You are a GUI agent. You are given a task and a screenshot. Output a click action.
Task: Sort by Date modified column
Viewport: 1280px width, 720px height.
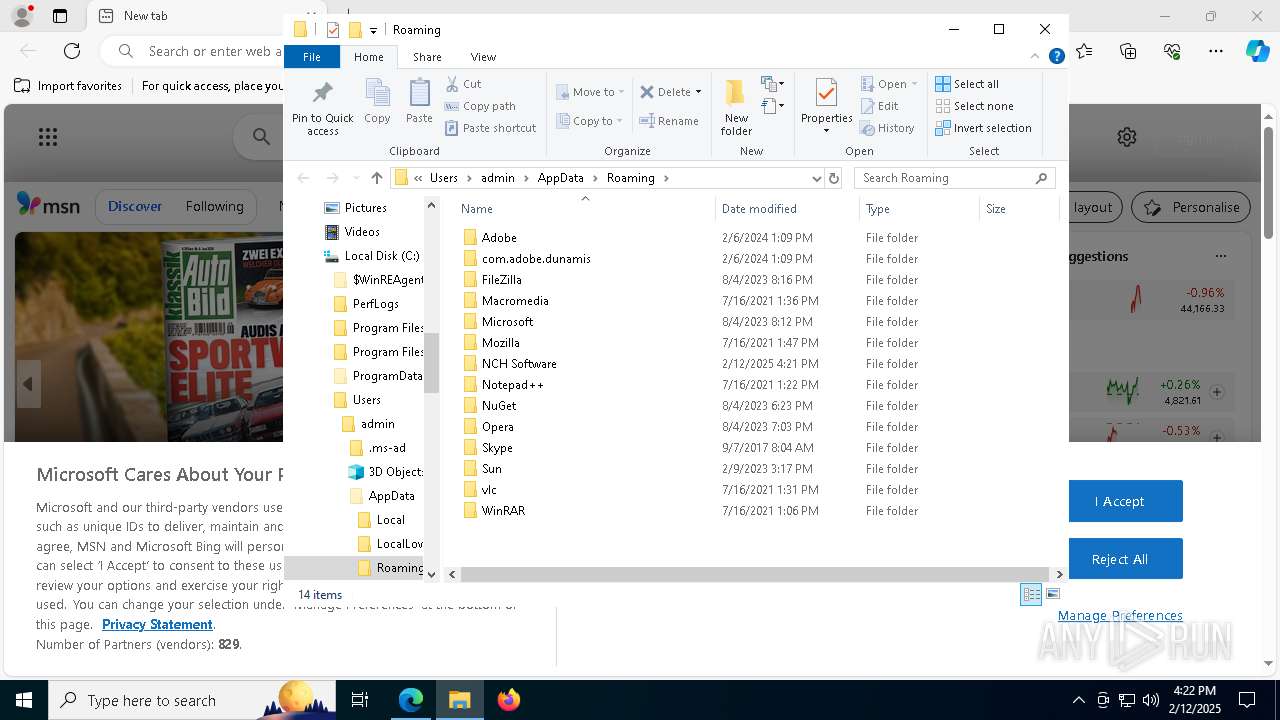(759, 209)
